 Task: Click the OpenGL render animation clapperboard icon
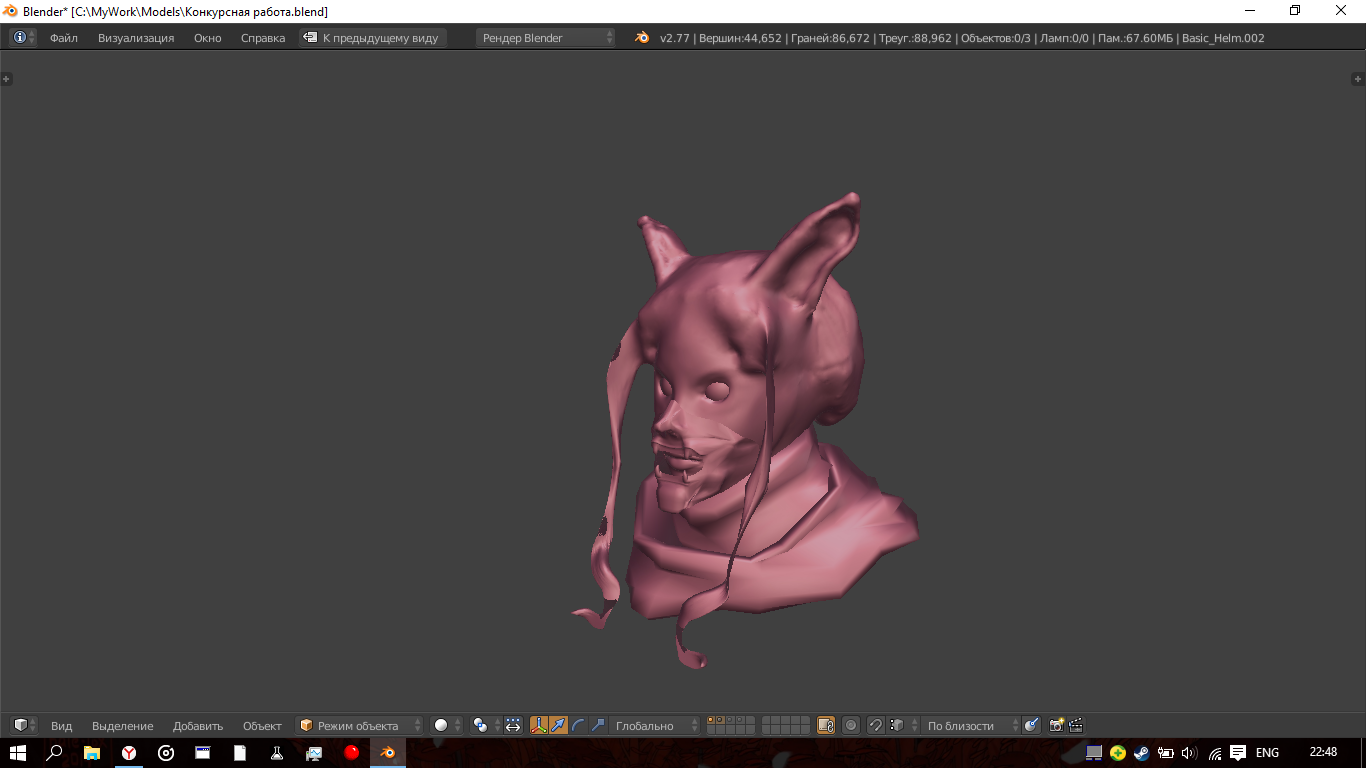[x=1076, y=725]
